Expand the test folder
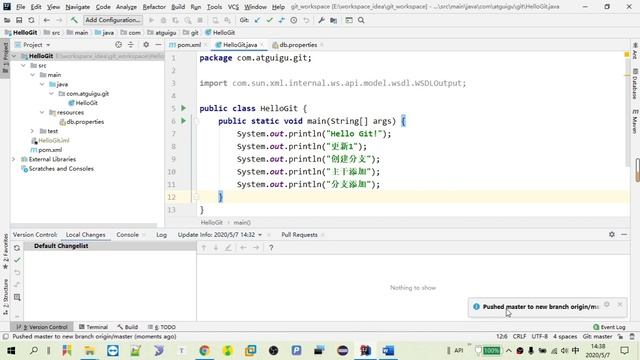 [x=33, y=131]
